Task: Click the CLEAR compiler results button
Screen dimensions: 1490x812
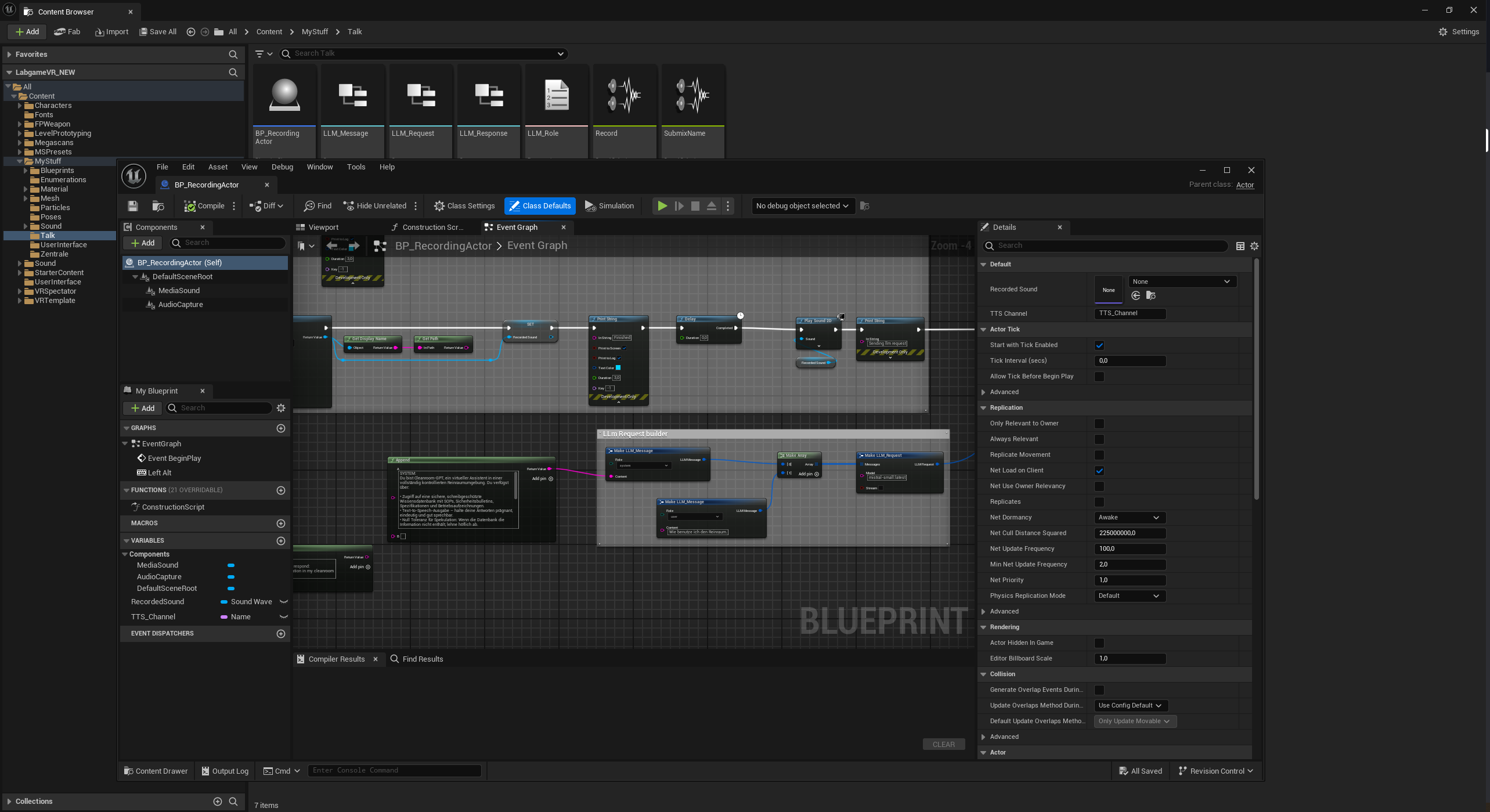Action: point(943,745)
